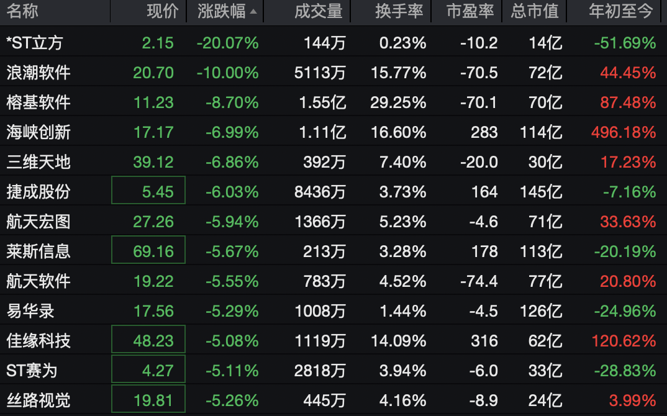Viewport: 667px width, 416px height.
Task: Sort by the 成交量 column header
Action: tap(318, 12)
